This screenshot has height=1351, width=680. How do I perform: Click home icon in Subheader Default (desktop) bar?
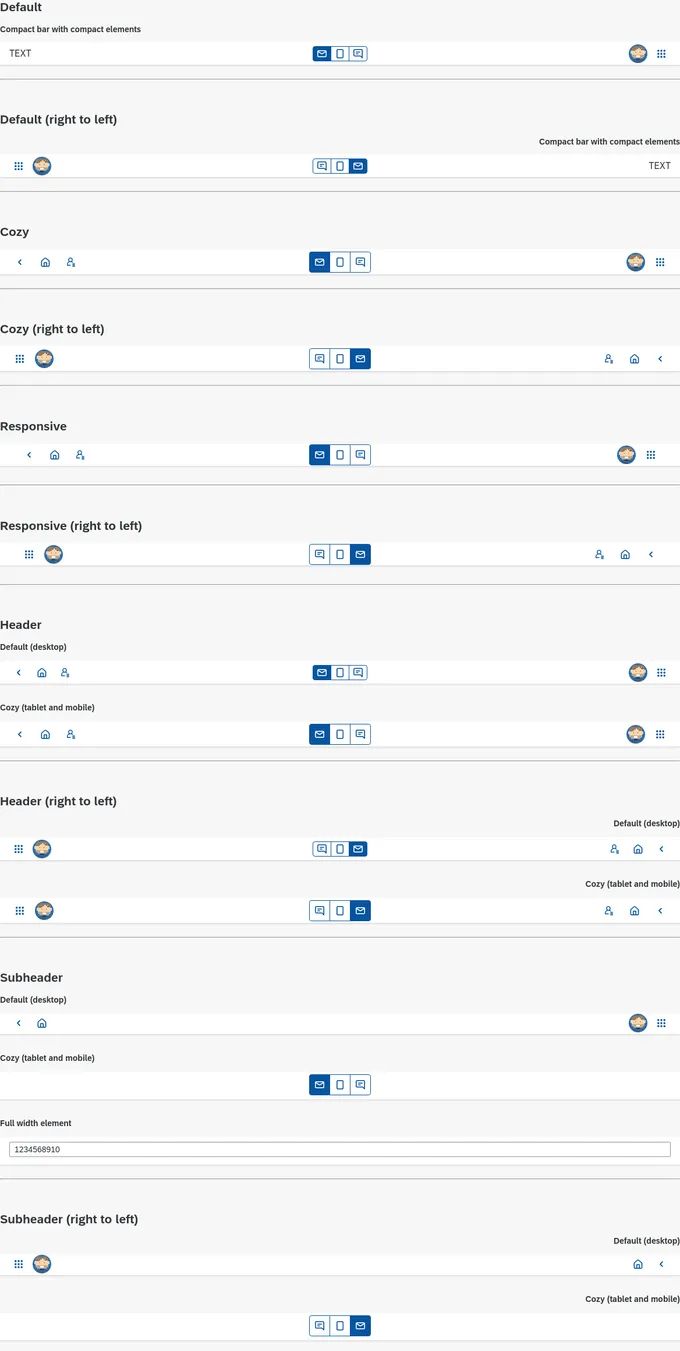(x=42, y=1023)
